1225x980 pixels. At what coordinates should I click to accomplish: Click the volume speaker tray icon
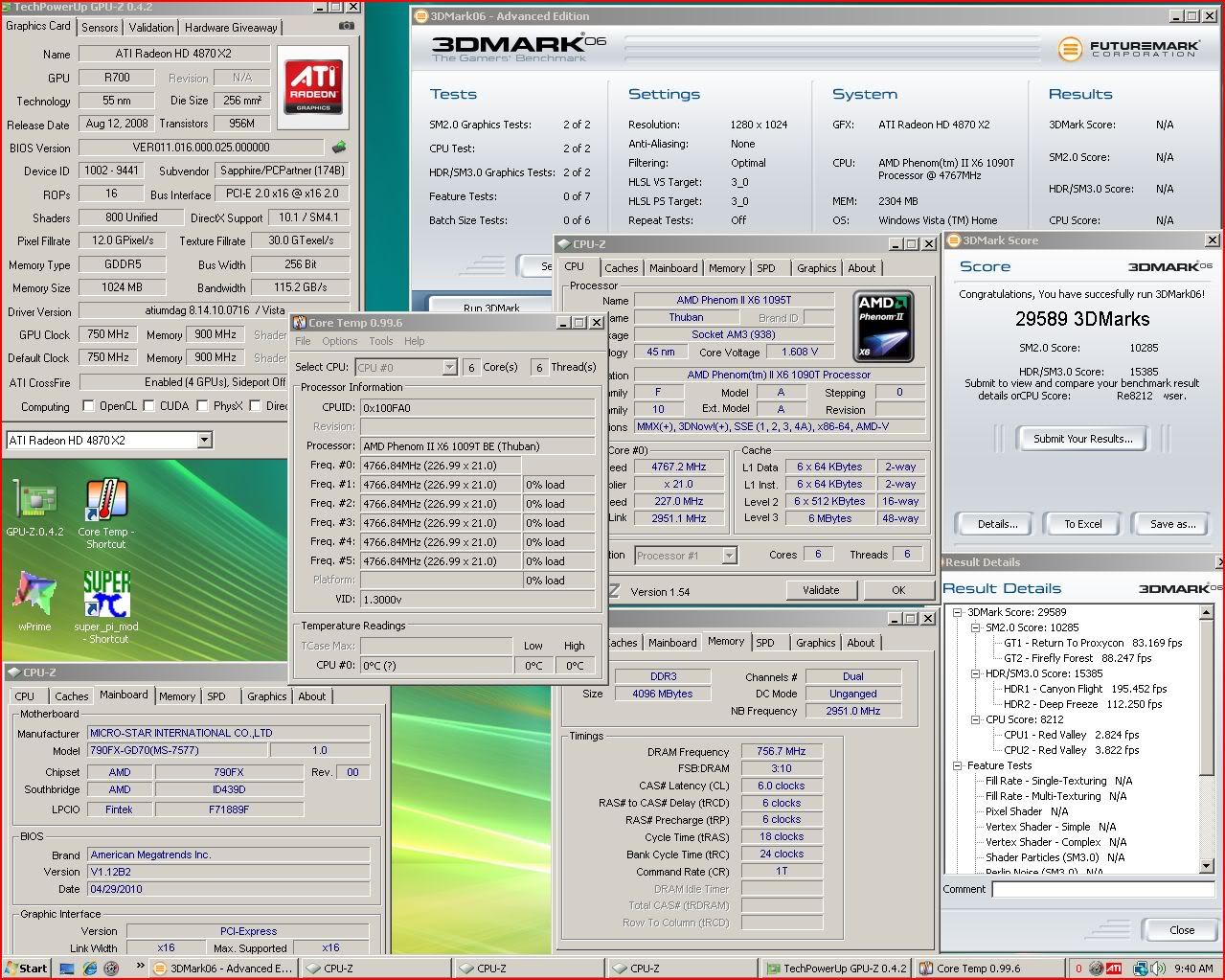coord(1160,969)
